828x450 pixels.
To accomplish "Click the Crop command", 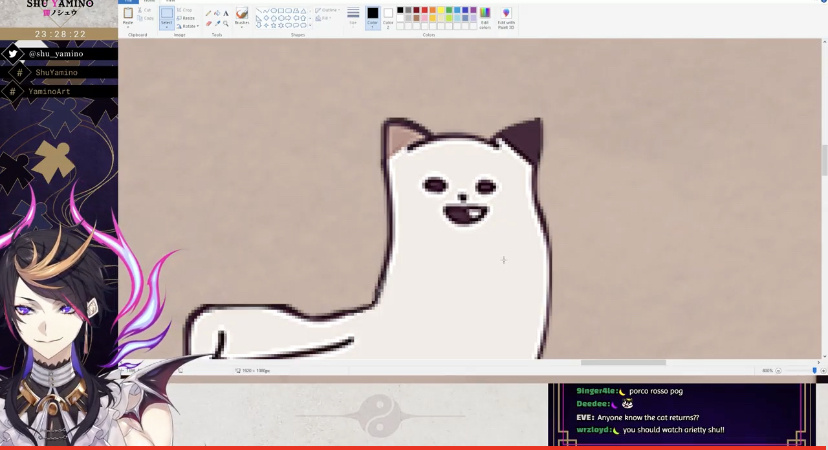I will tap(184, 10).
